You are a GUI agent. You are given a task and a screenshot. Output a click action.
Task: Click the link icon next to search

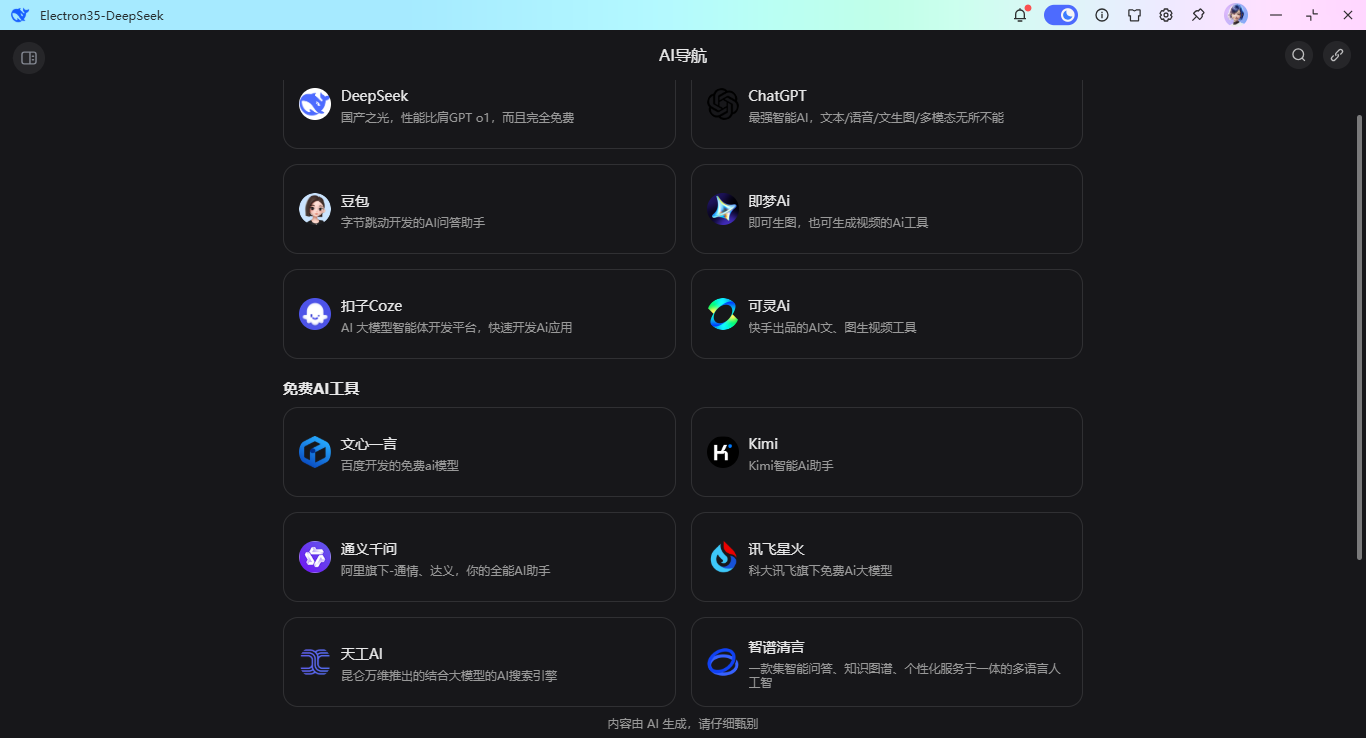coord(1337,55)
